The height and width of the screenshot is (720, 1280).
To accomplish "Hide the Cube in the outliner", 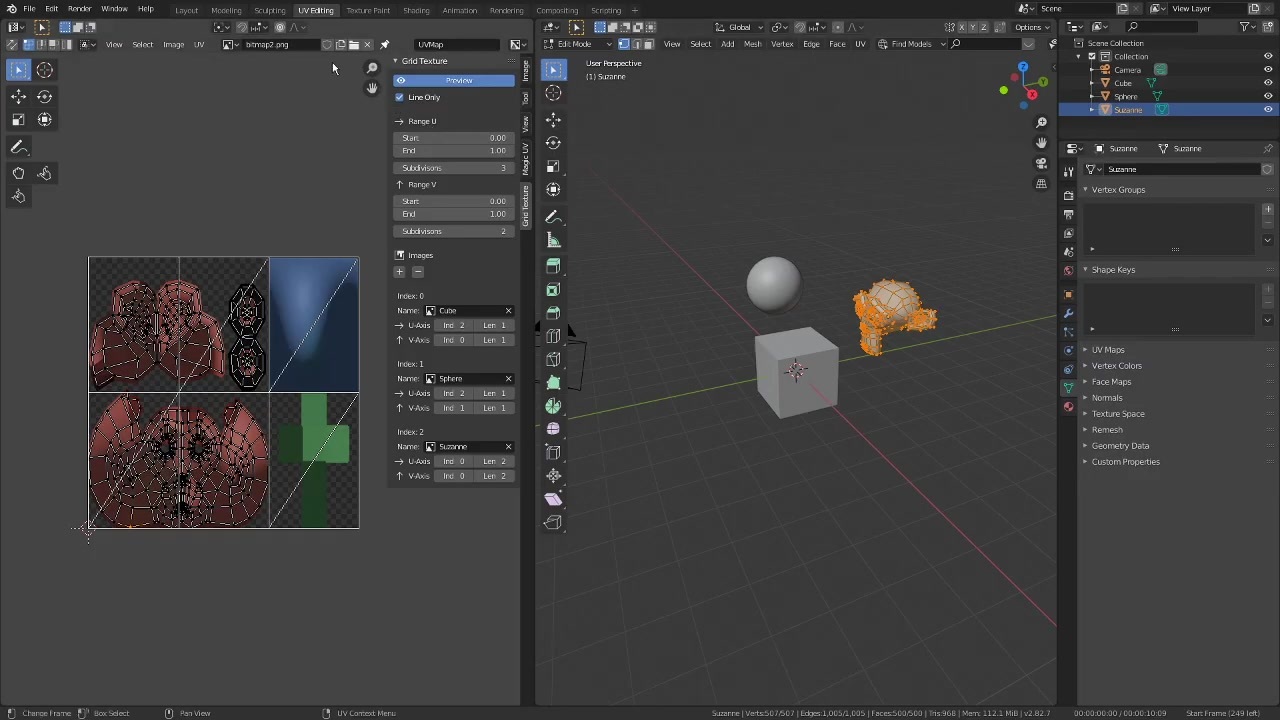I will (1268, 83).
